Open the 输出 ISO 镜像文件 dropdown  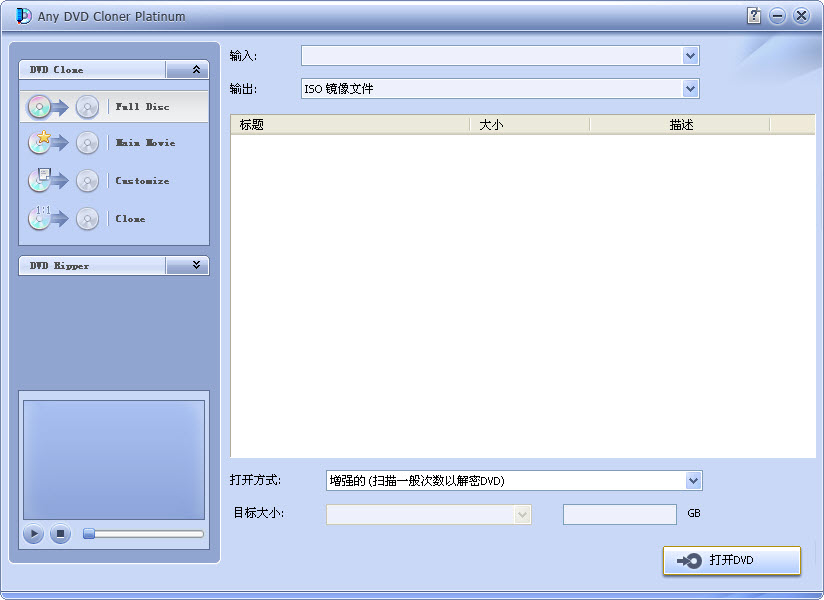coord(691,89)
